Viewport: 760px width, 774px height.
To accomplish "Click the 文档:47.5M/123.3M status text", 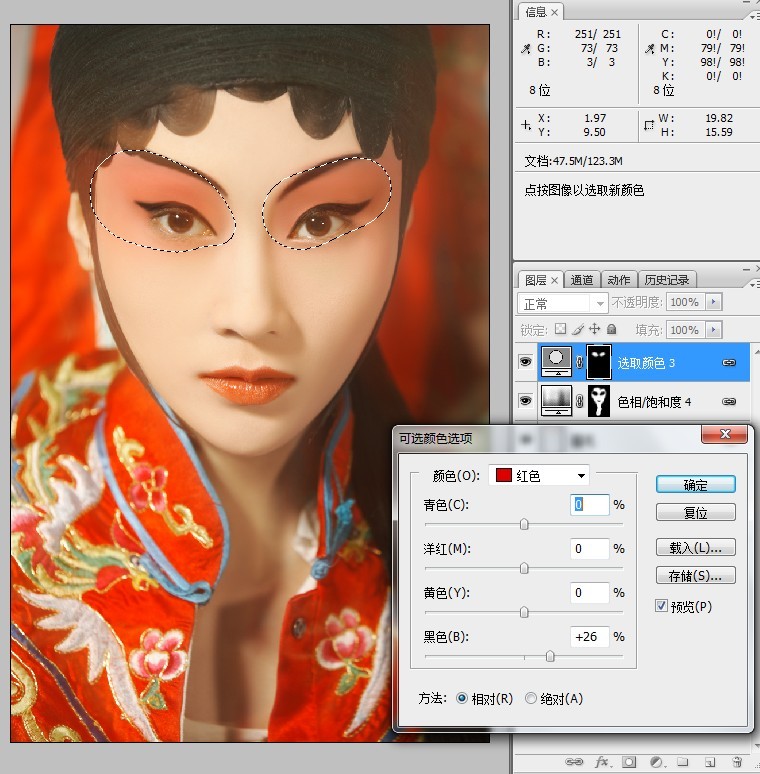I will (x=573, y=161).
